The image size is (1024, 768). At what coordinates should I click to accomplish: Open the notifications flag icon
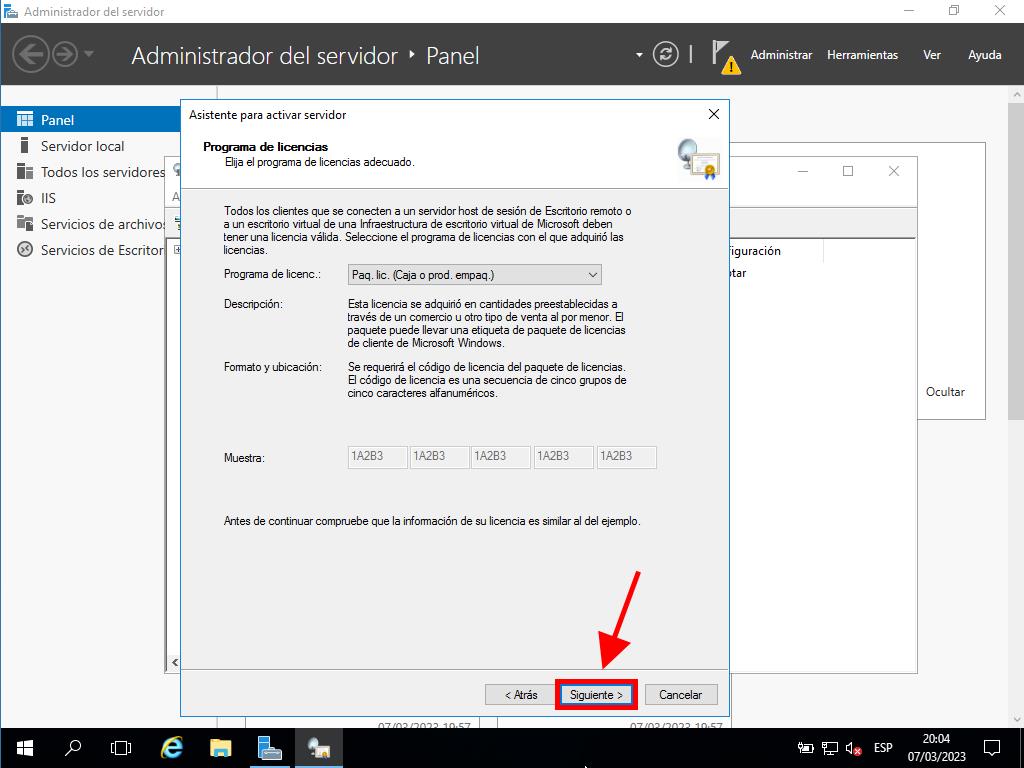(724, 56)
